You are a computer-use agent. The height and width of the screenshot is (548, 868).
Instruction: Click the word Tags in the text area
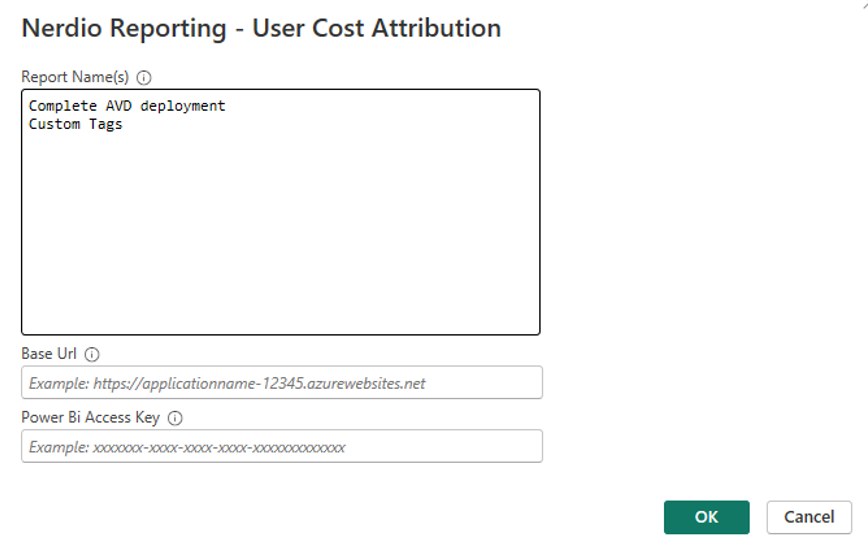[x=105, y=125]
